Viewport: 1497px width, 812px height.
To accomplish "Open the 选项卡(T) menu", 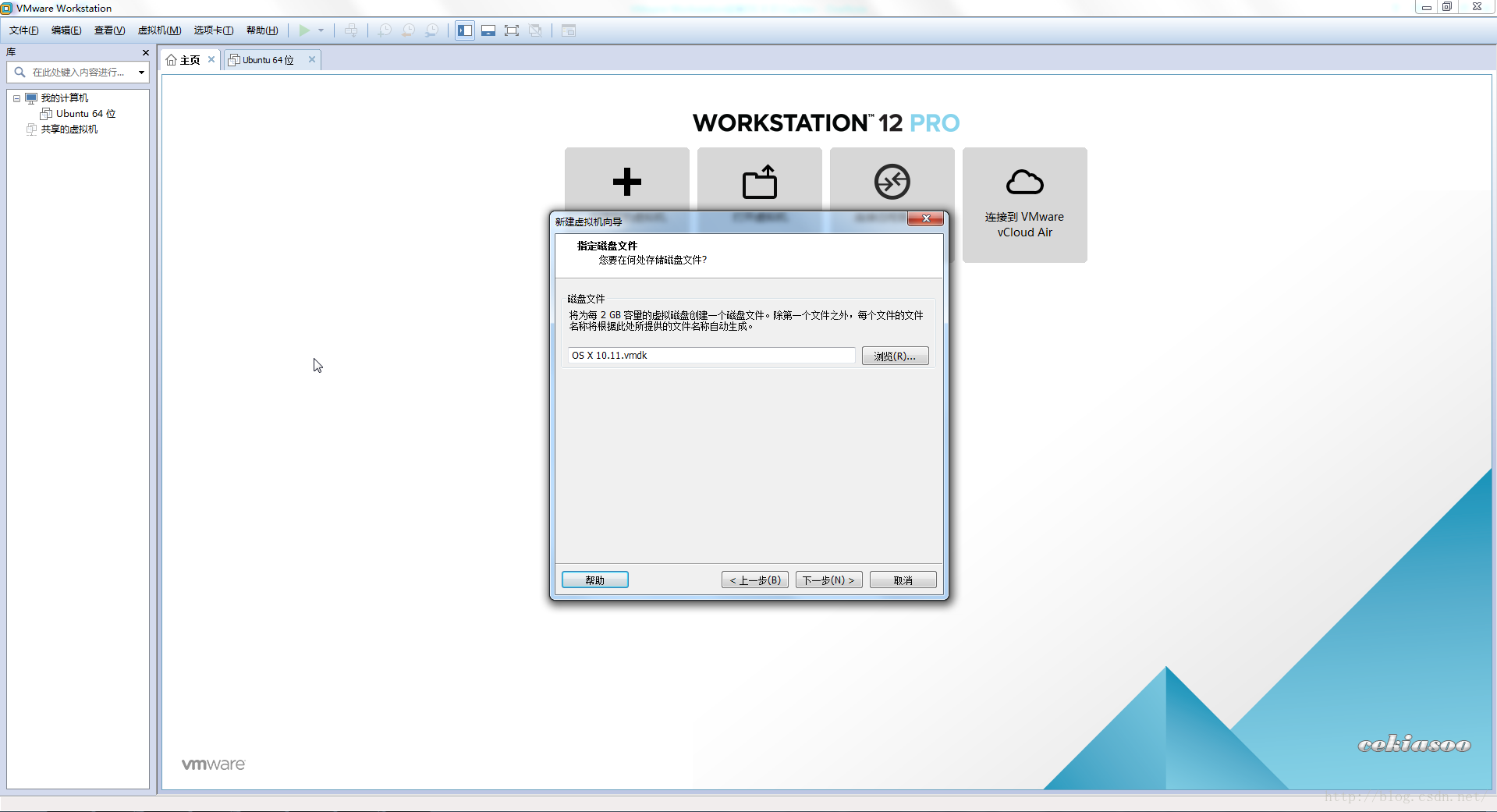I will tap(214, 30).
